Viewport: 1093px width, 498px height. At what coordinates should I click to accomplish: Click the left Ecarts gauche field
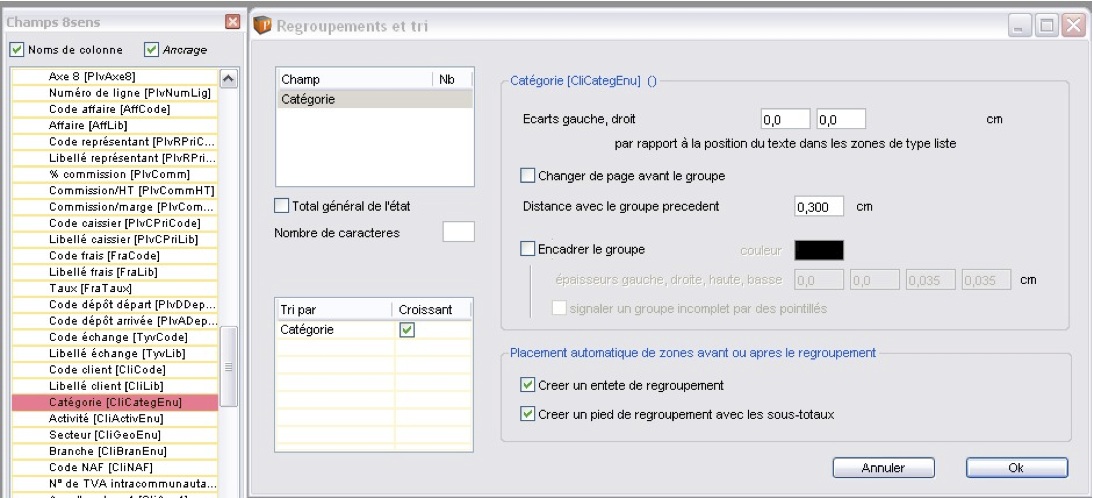pos(786,119)
